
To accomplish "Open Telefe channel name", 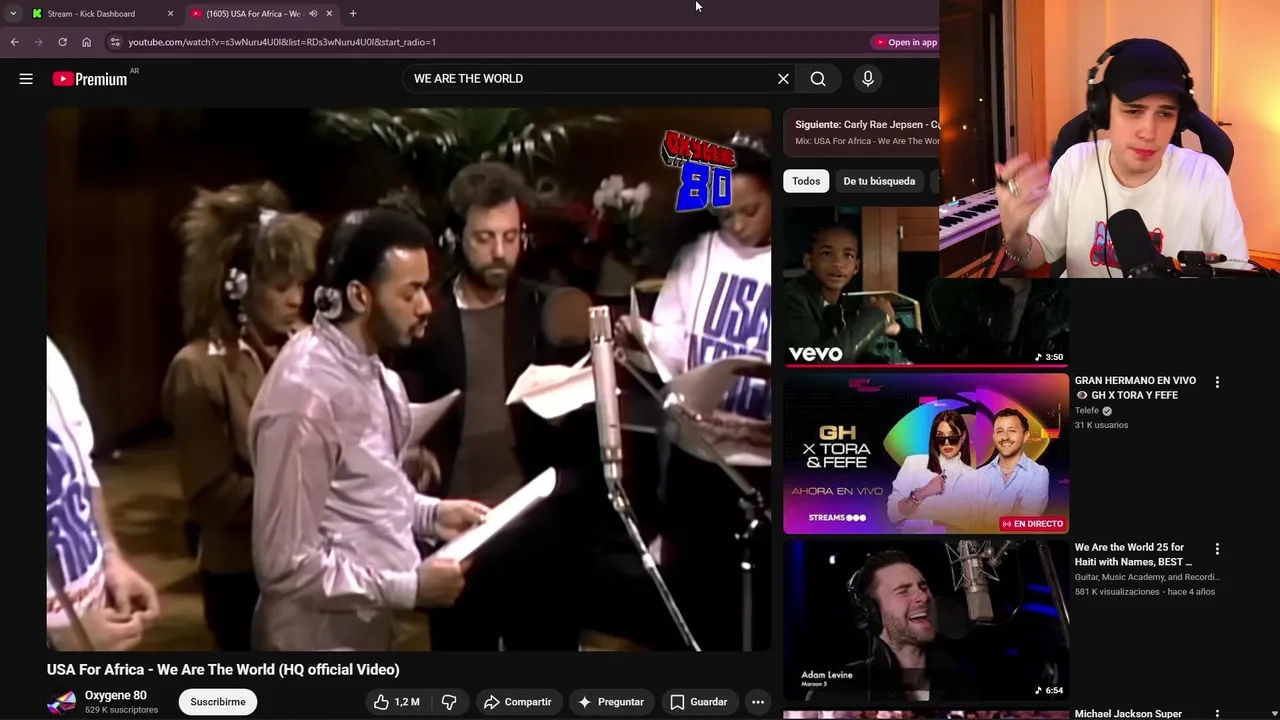I will pyautogui.click(x=1087, y=410).
